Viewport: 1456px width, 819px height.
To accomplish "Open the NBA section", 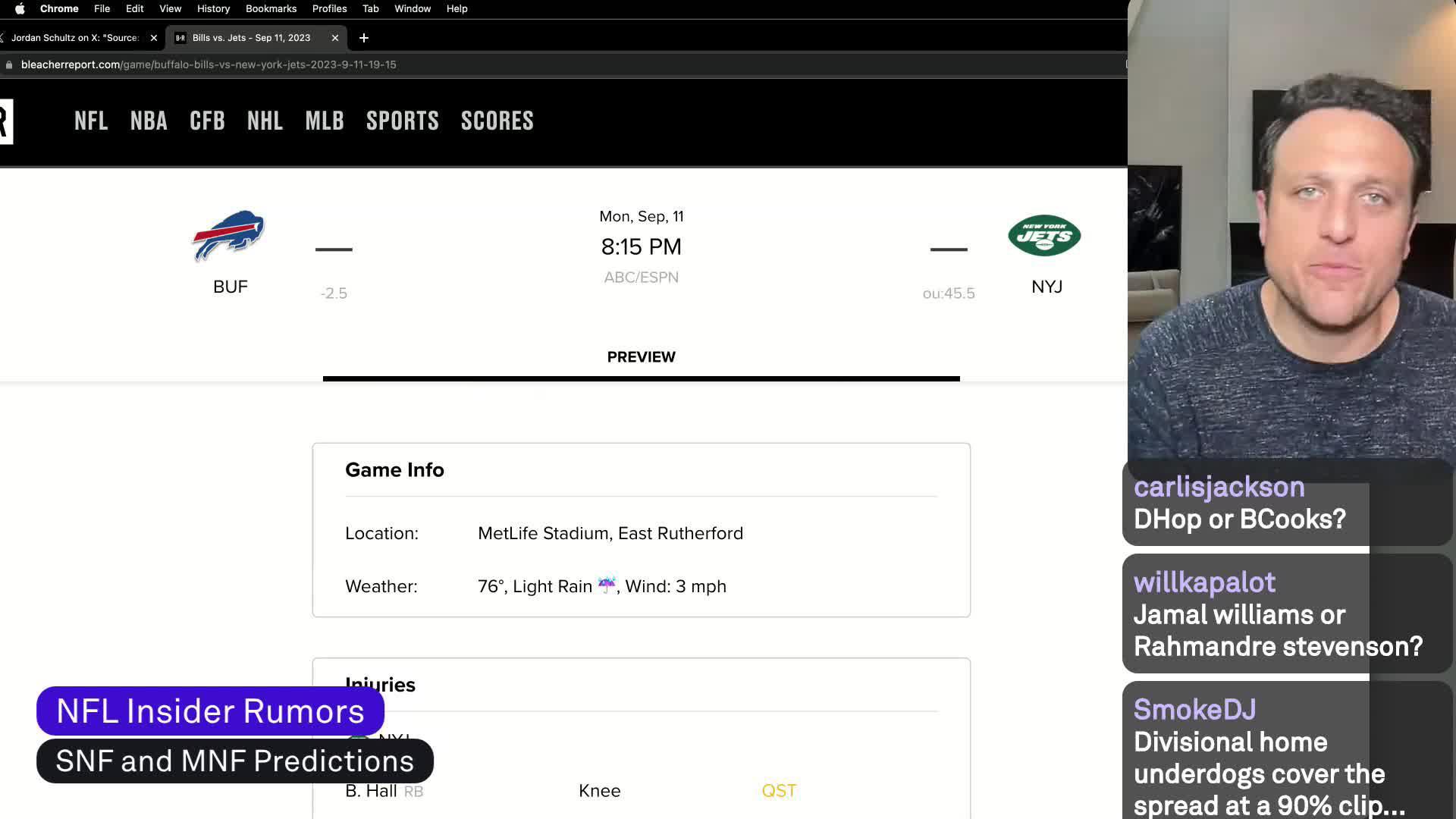I will (149, 121).
